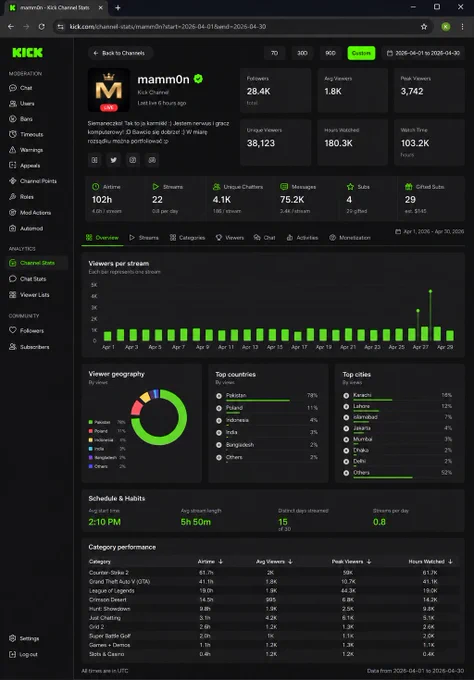Switch to the Streams tab
The width and height of the screenshot is (474, 680).
coord(144,238)
